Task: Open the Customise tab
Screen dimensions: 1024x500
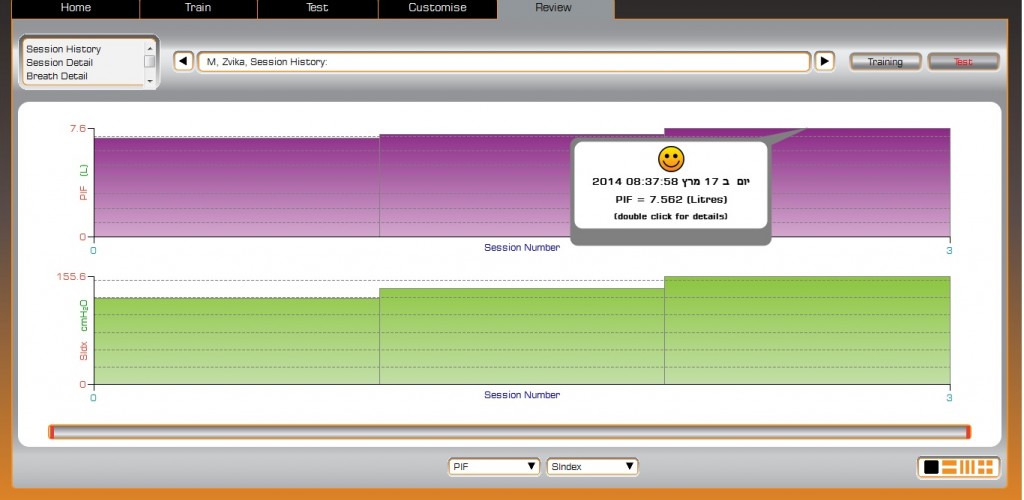Action: coord(437,8)
